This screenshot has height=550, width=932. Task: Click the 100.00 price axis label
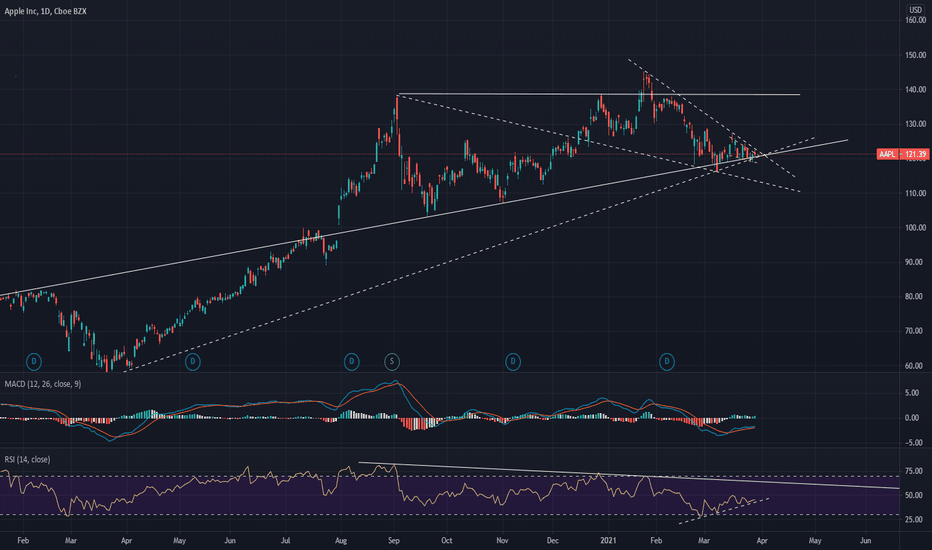point(915,227)
